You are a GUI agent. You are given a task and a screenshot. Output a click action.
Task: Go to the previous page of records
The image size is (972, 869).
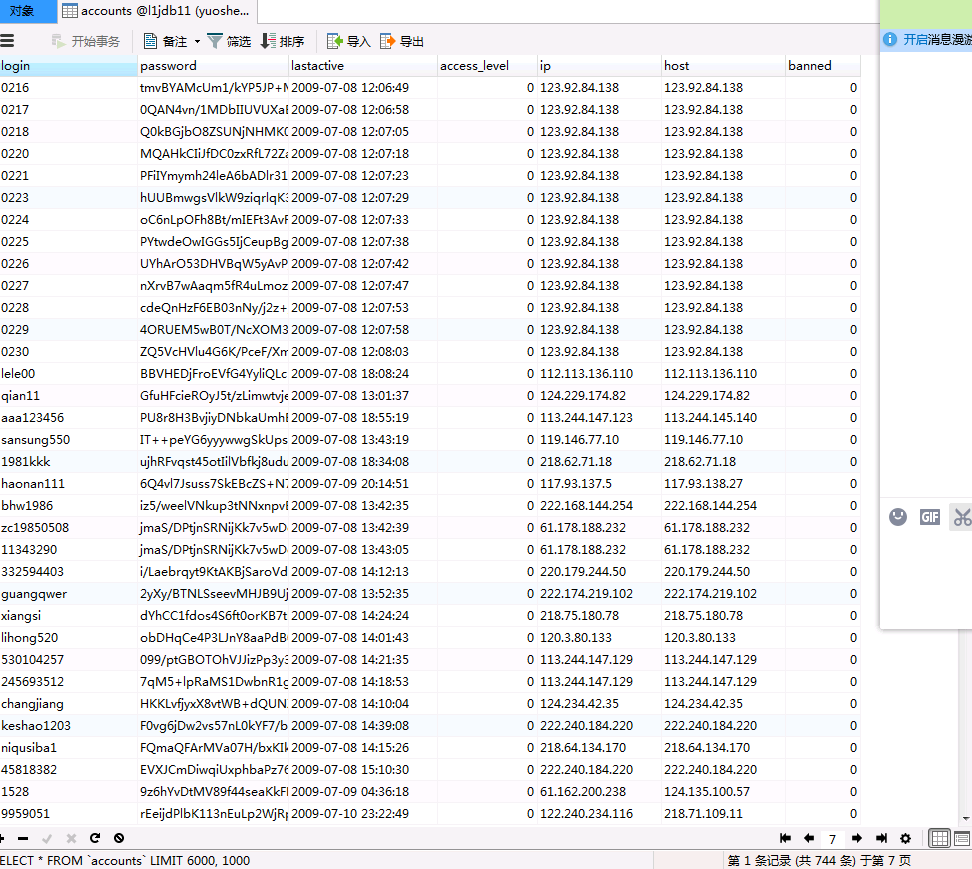[x=808, y=838]
